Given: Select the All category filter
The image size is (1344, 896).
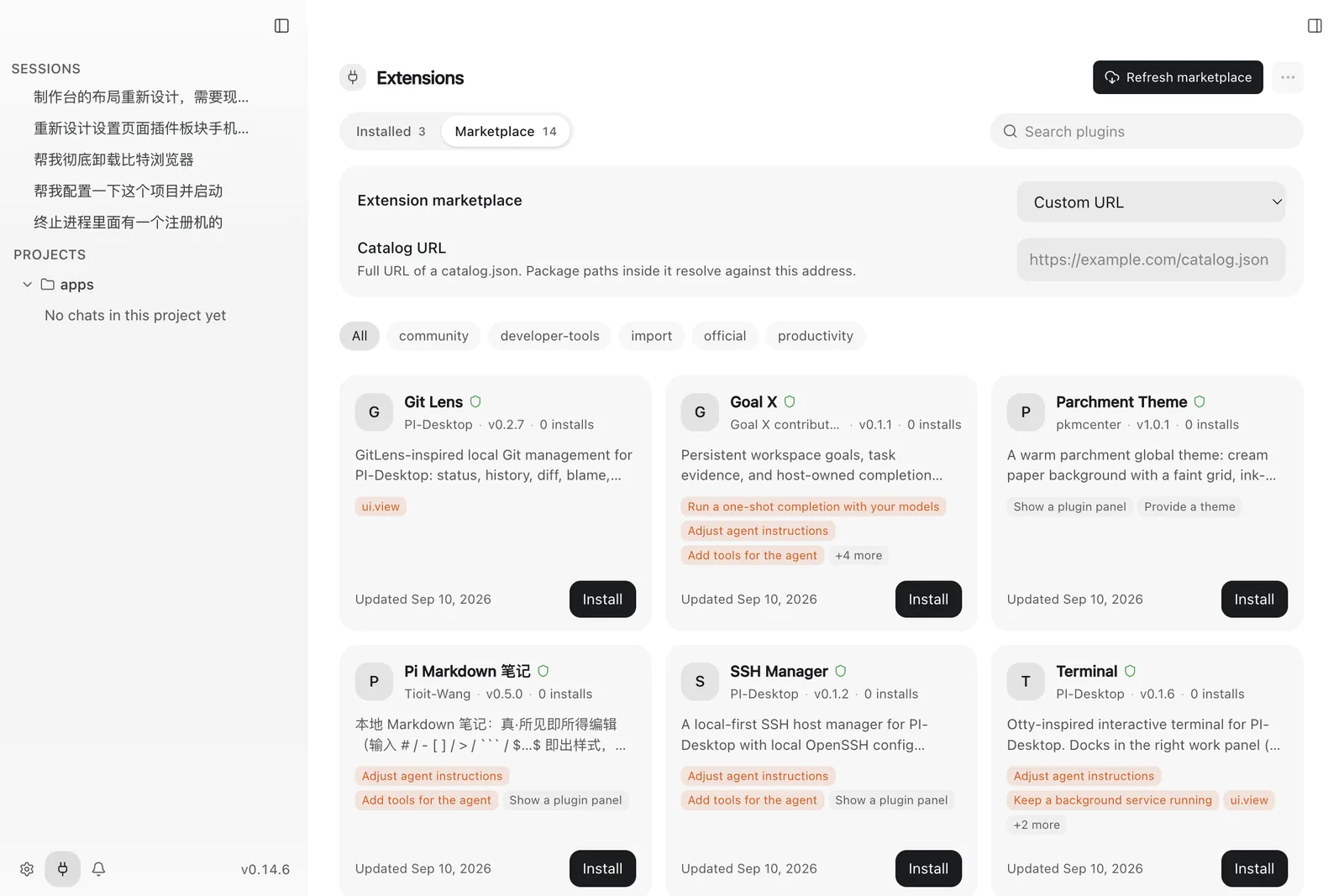Looking at the screenshot, I should point(360,336).
